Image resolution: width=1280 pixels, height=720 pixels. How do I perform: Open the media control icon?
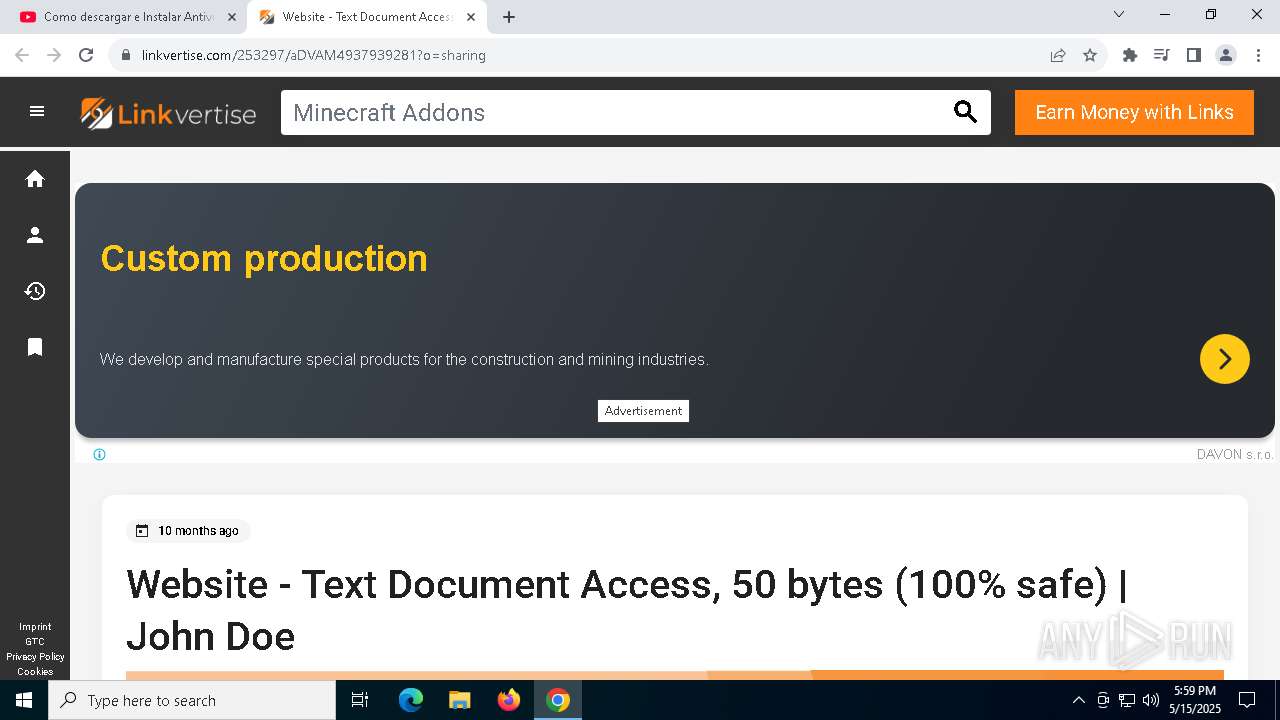pyautogui.click(x=1162, y=55)
